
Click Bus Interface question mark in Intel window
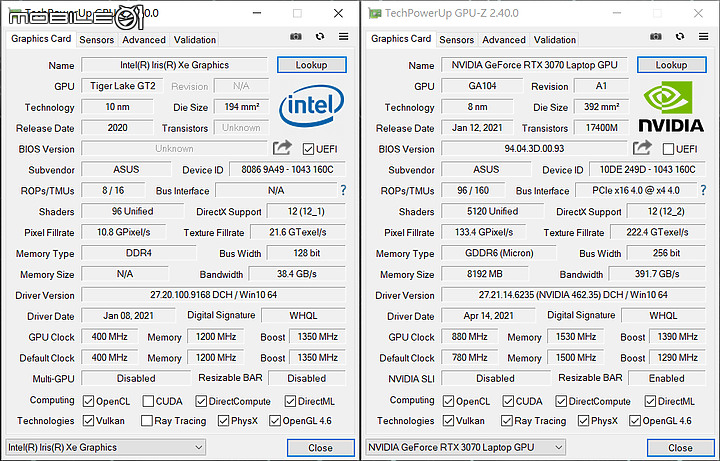343,190
